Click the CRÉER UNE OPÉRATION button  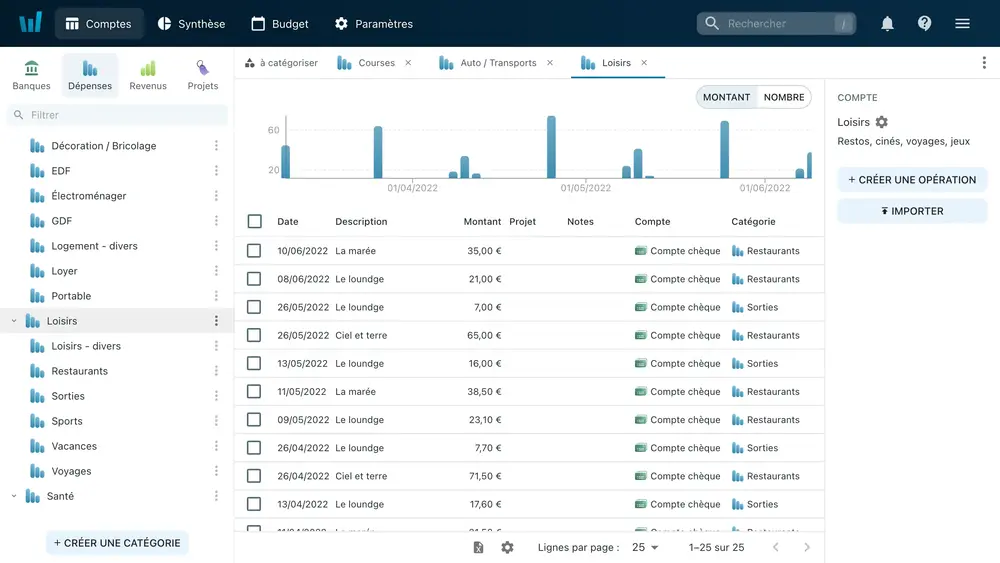(912, 180)
